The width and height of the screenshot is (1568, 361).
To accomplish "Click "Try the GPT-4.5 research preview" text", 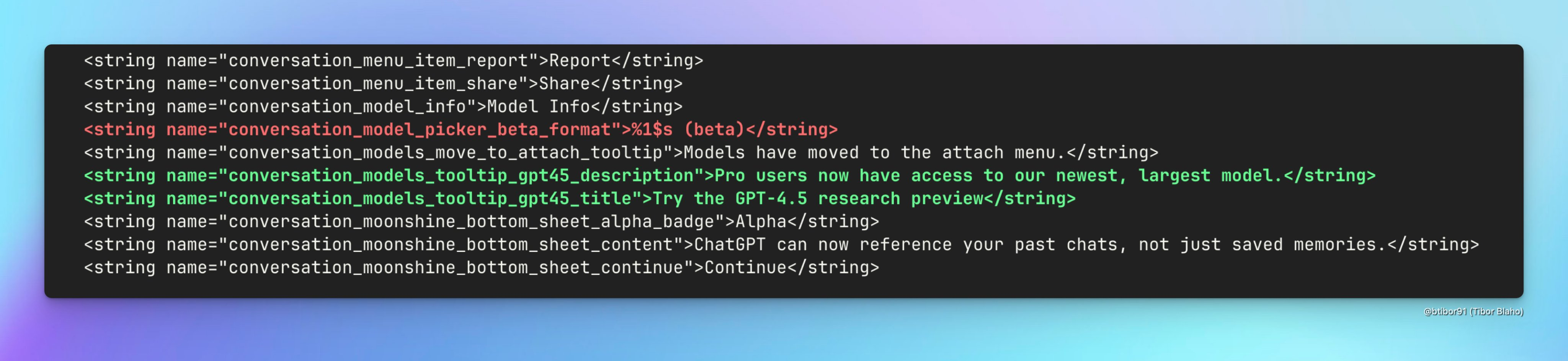I will coord(817,198).
